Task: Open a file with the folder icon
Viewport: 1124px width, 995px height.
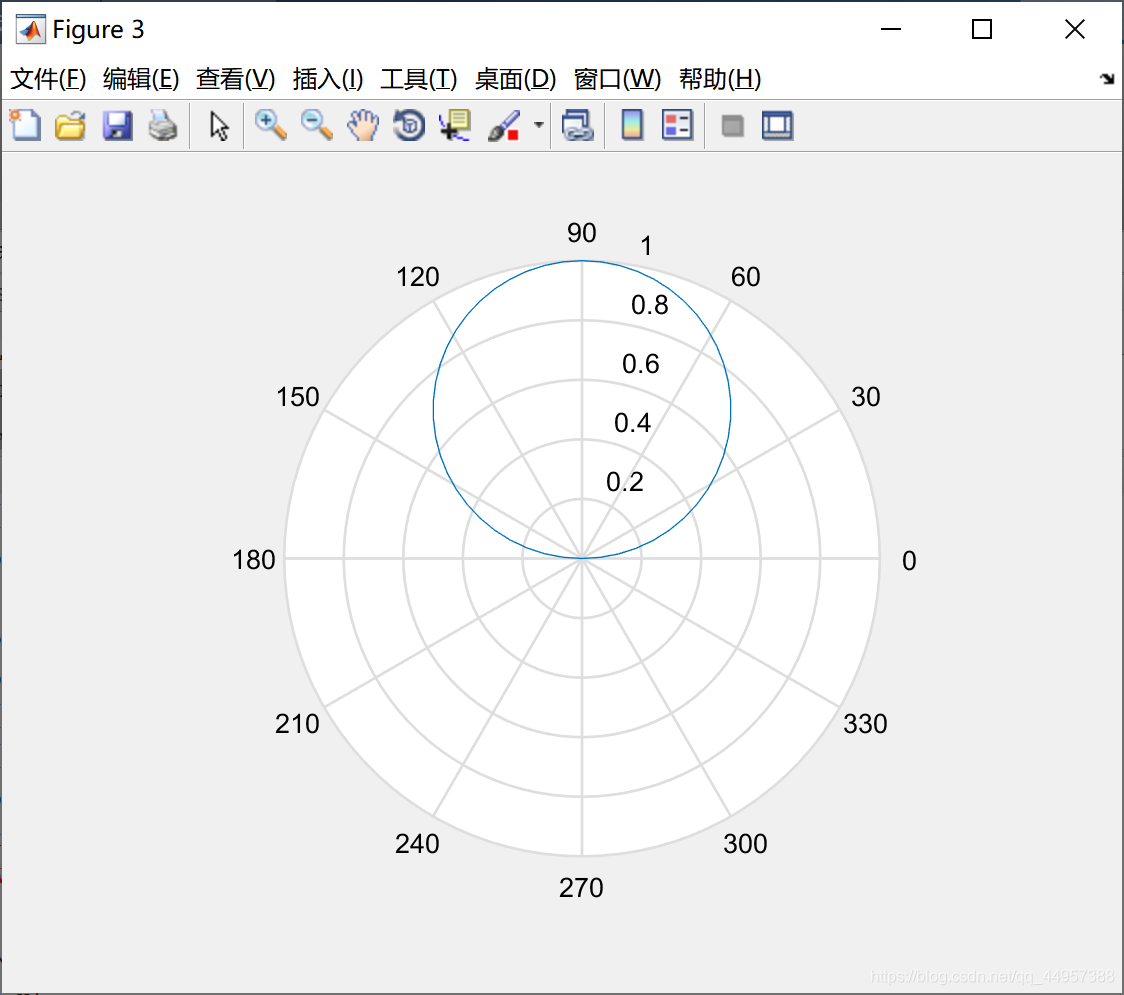Action: pyautogui.click(x=70, y=126)
